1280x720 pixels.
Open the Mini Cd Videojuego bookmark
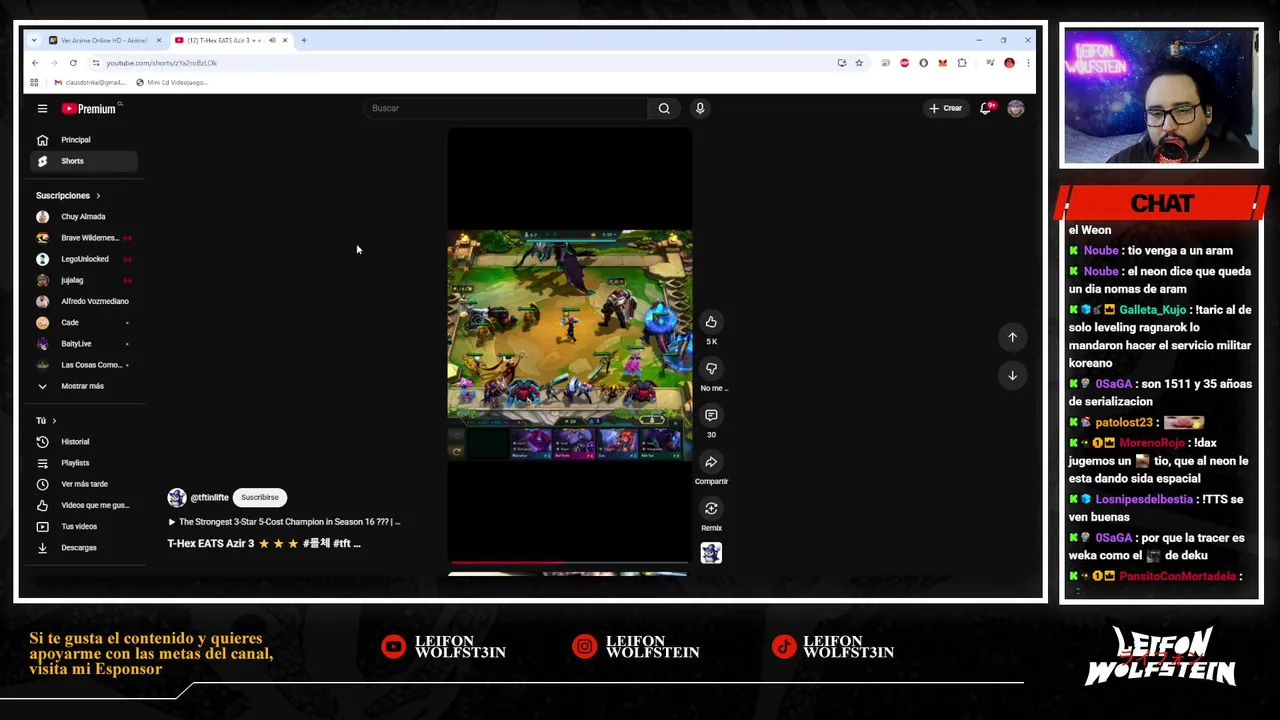(172, 82)
